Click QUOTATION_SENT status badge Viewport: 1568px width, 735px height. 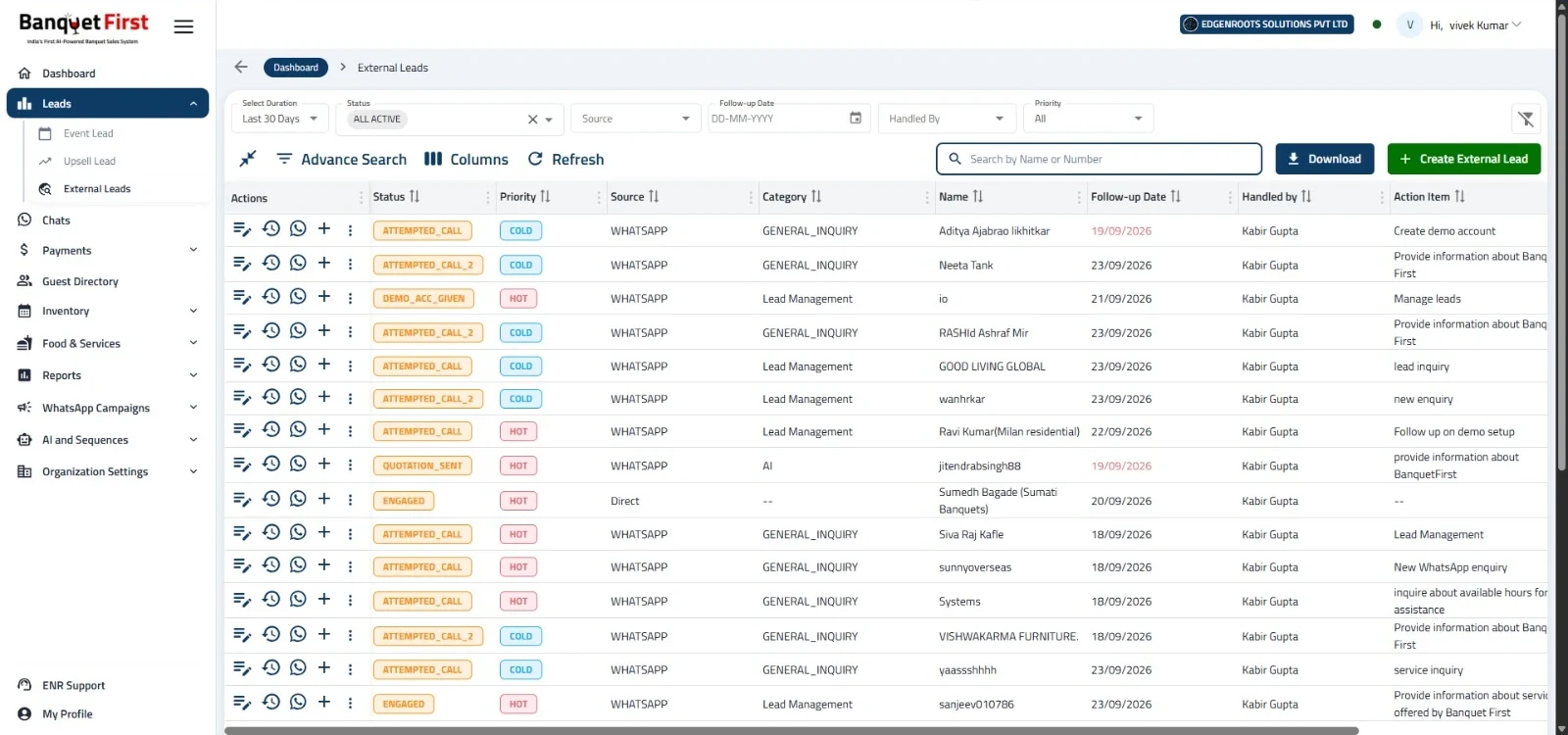(422, 465)
